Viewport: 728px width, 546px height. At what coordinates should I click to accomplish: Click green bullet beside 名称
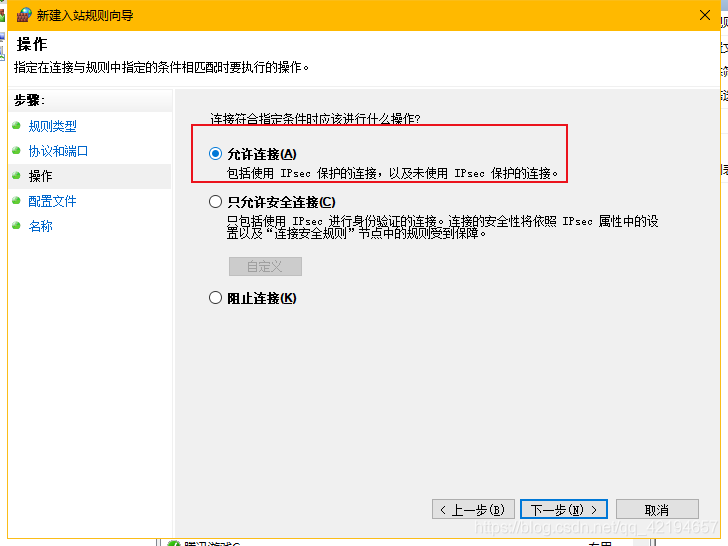point(17,226)
